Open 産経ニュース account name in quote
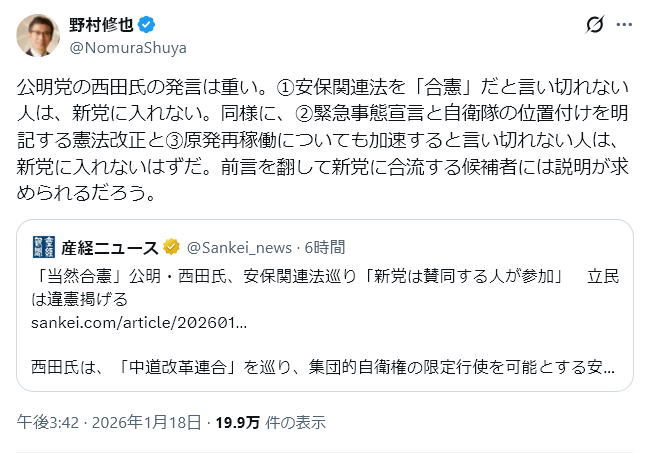The height and width of the screenshot is (454, 652). (x=110, y=247)
